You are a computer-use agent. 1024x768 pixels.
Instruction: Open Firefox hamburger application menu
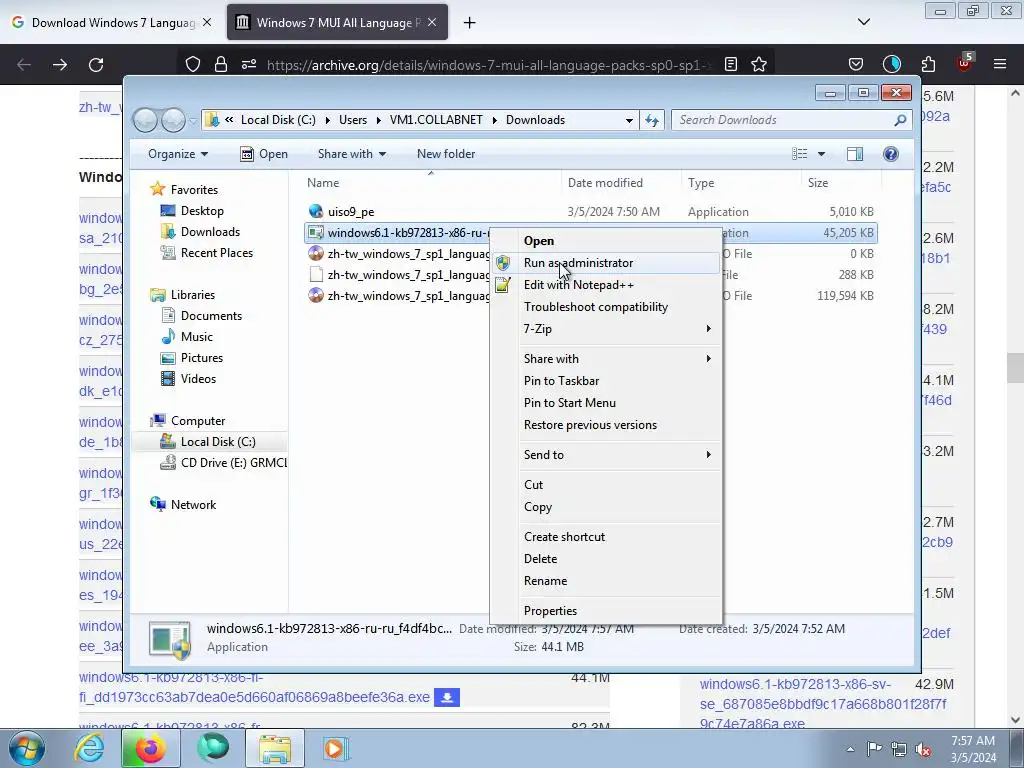1000,64
